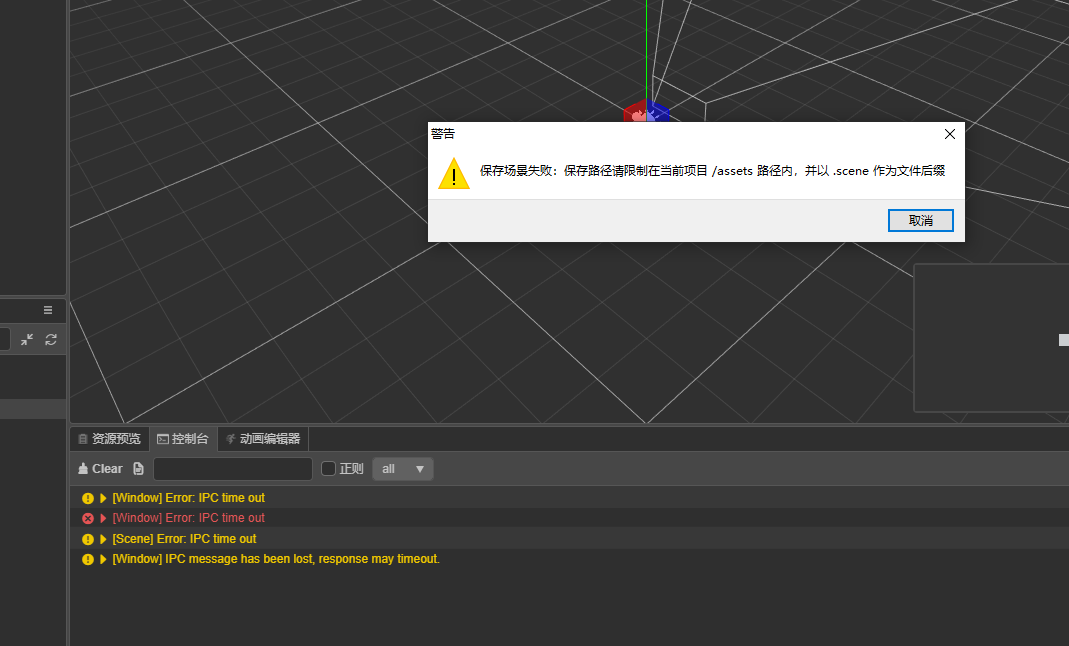Click warning icon of [Scene] Error row

tap(88, 539)
